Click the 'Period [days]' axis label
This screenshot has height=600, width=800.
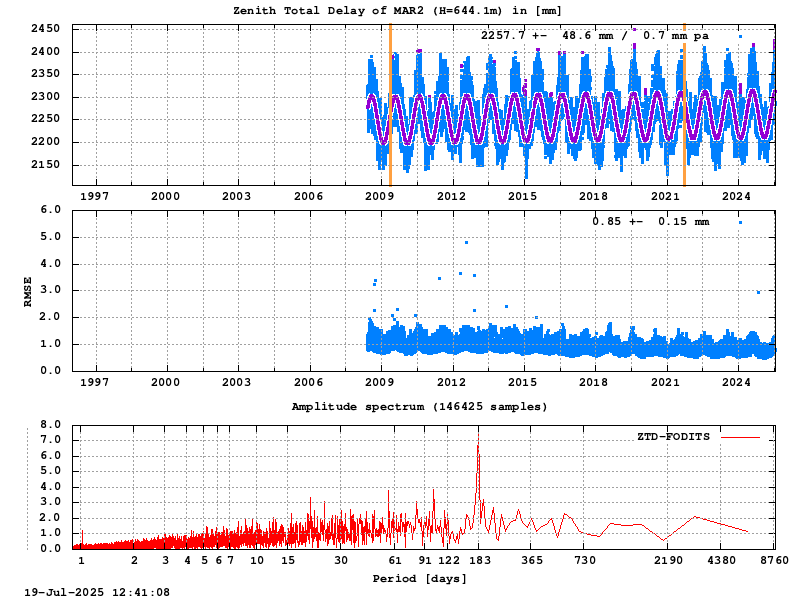coord(419,579)
